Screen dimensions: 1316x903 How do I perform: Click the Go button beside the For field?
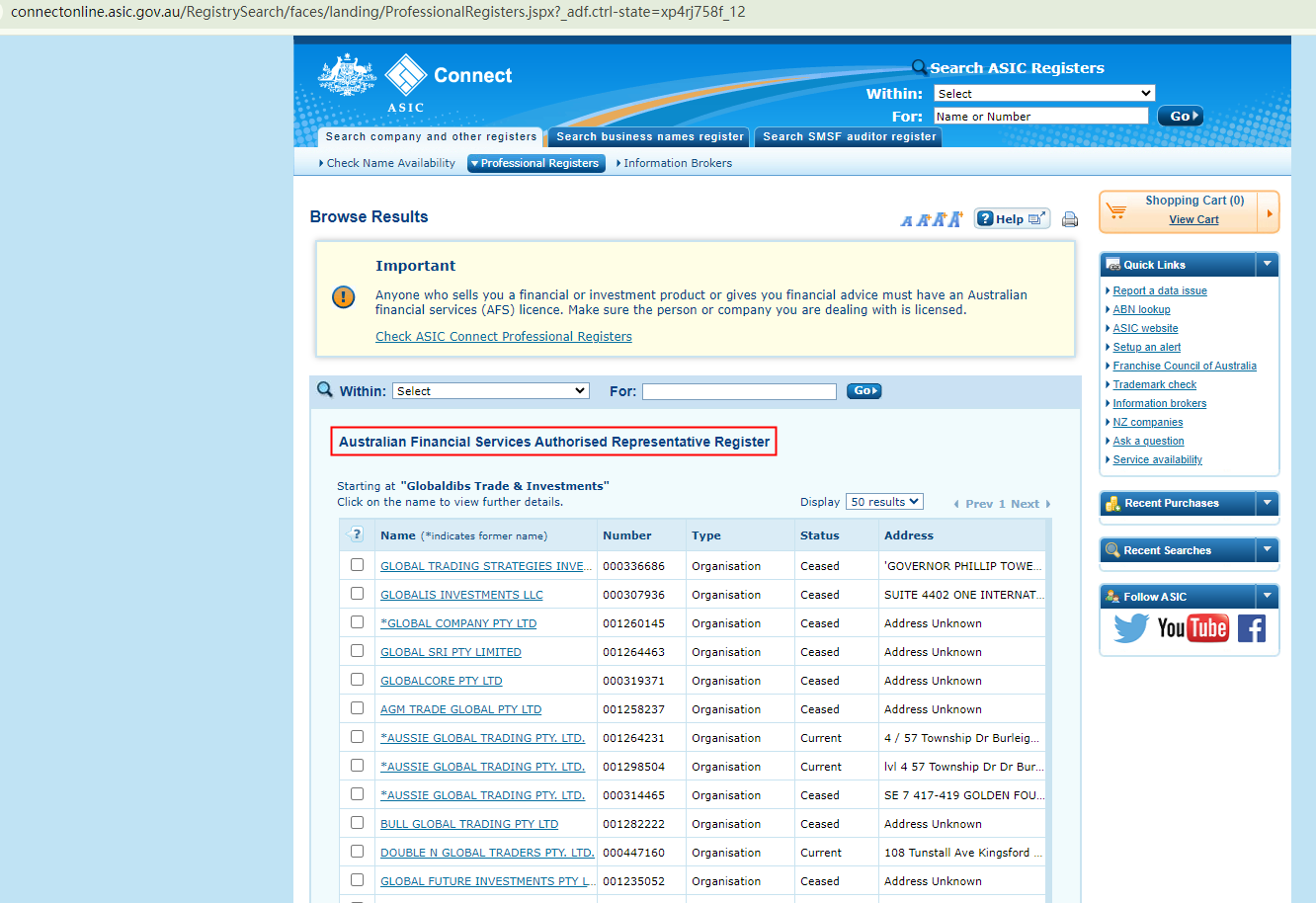tap(864, 391)
